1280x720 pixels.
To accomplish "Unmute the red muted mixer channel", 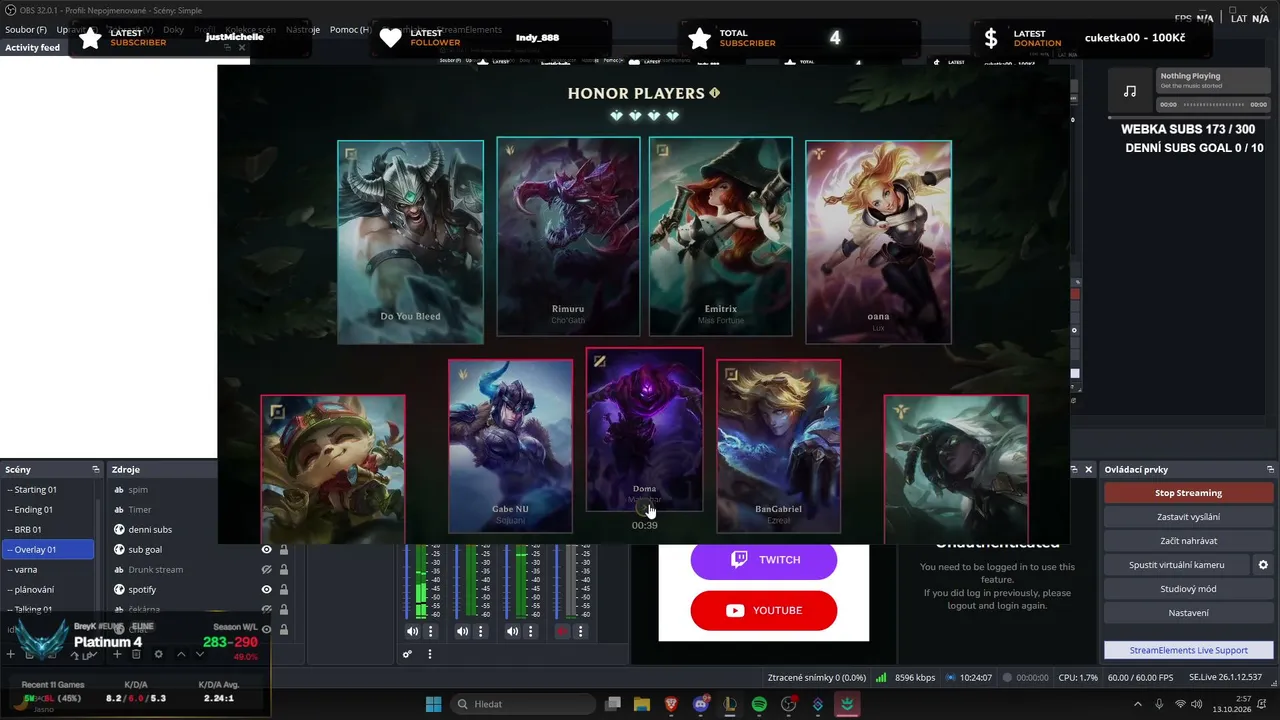I will point(562,632).
